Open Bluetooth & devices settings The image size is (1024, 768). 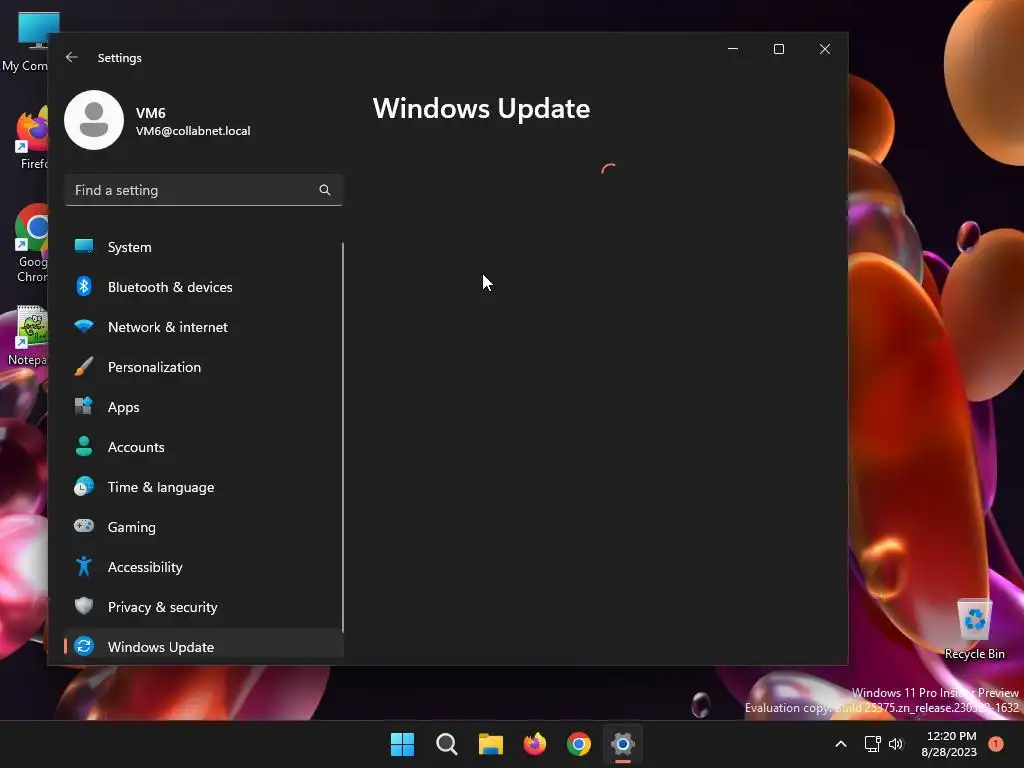pos(204,287)
